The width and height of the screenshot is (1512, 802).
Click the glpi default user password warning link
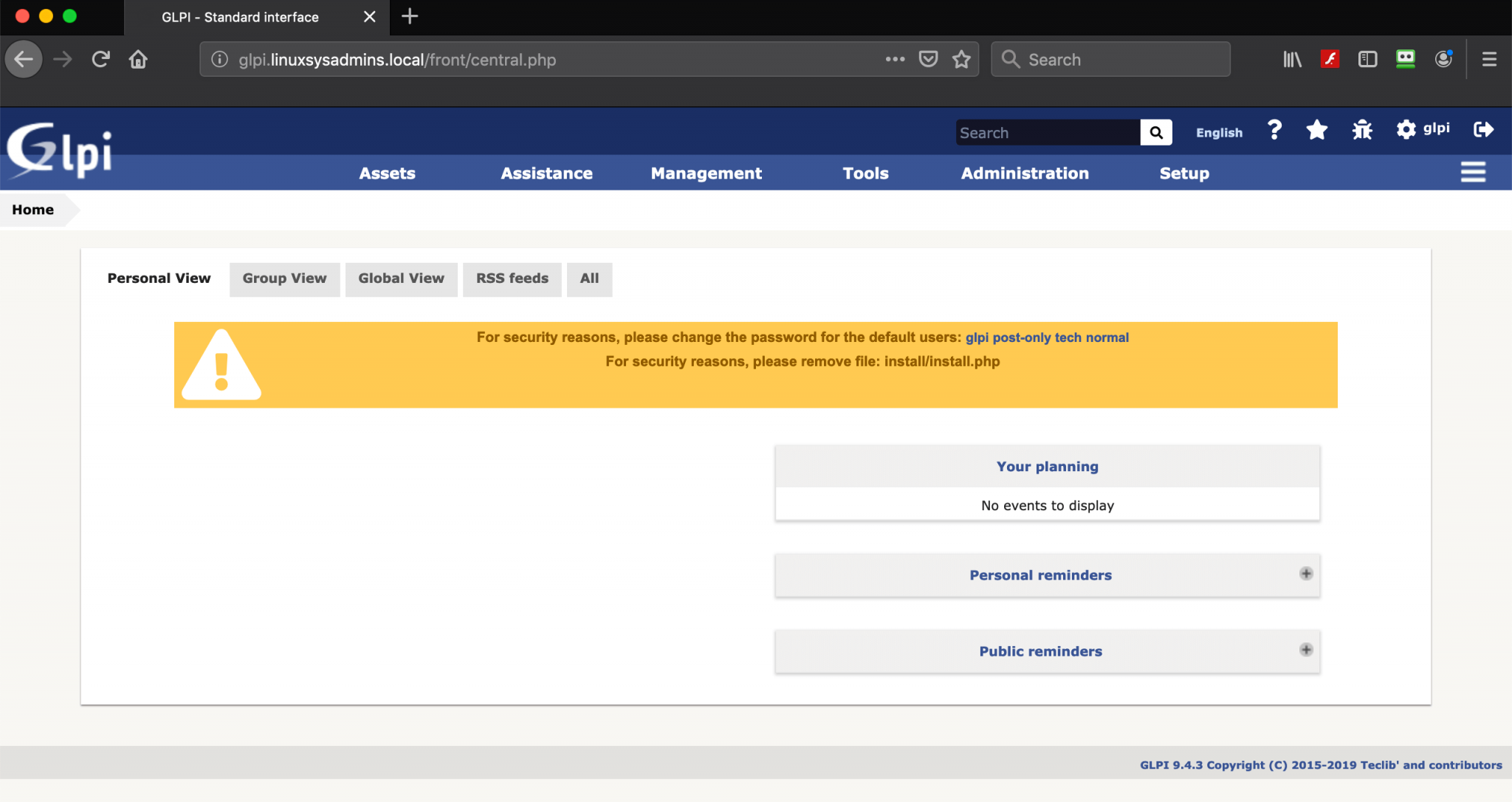977,337
